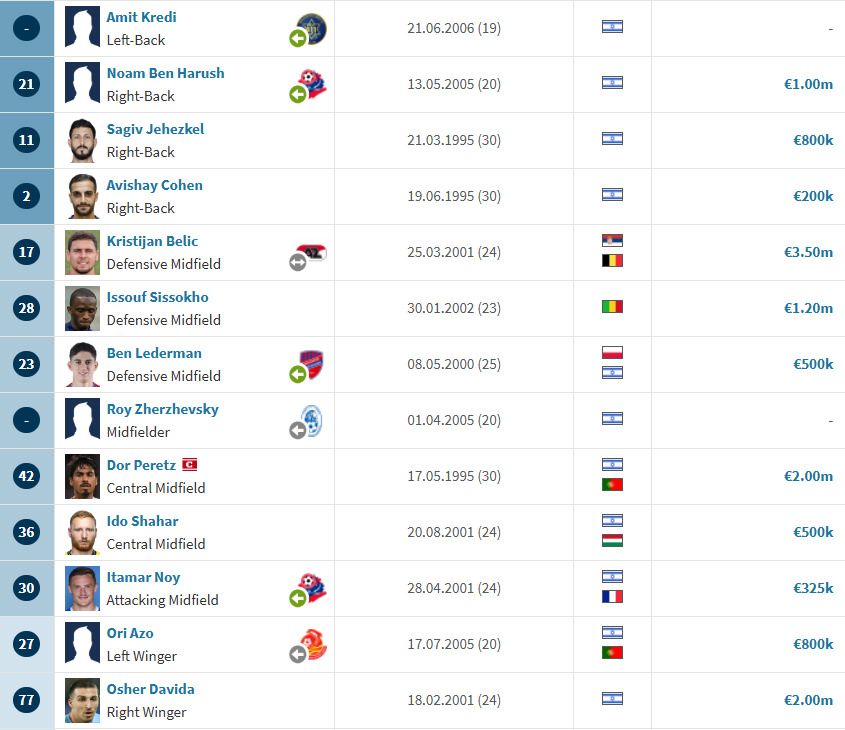Click Kristijan Belic's €3.50m market value
The height and width of the screenshot is (730, 845).
(808, 252)
